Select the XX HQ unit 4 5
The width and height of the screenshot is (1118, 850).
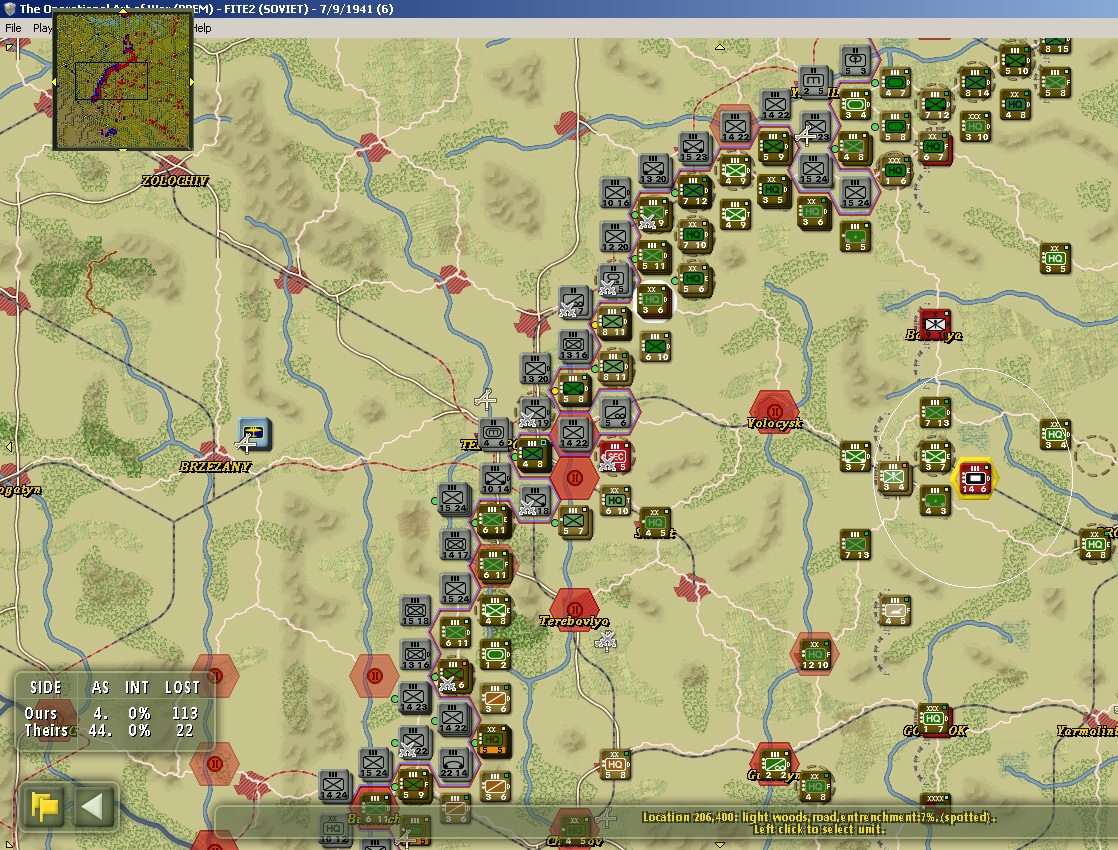tap(654, 523)
